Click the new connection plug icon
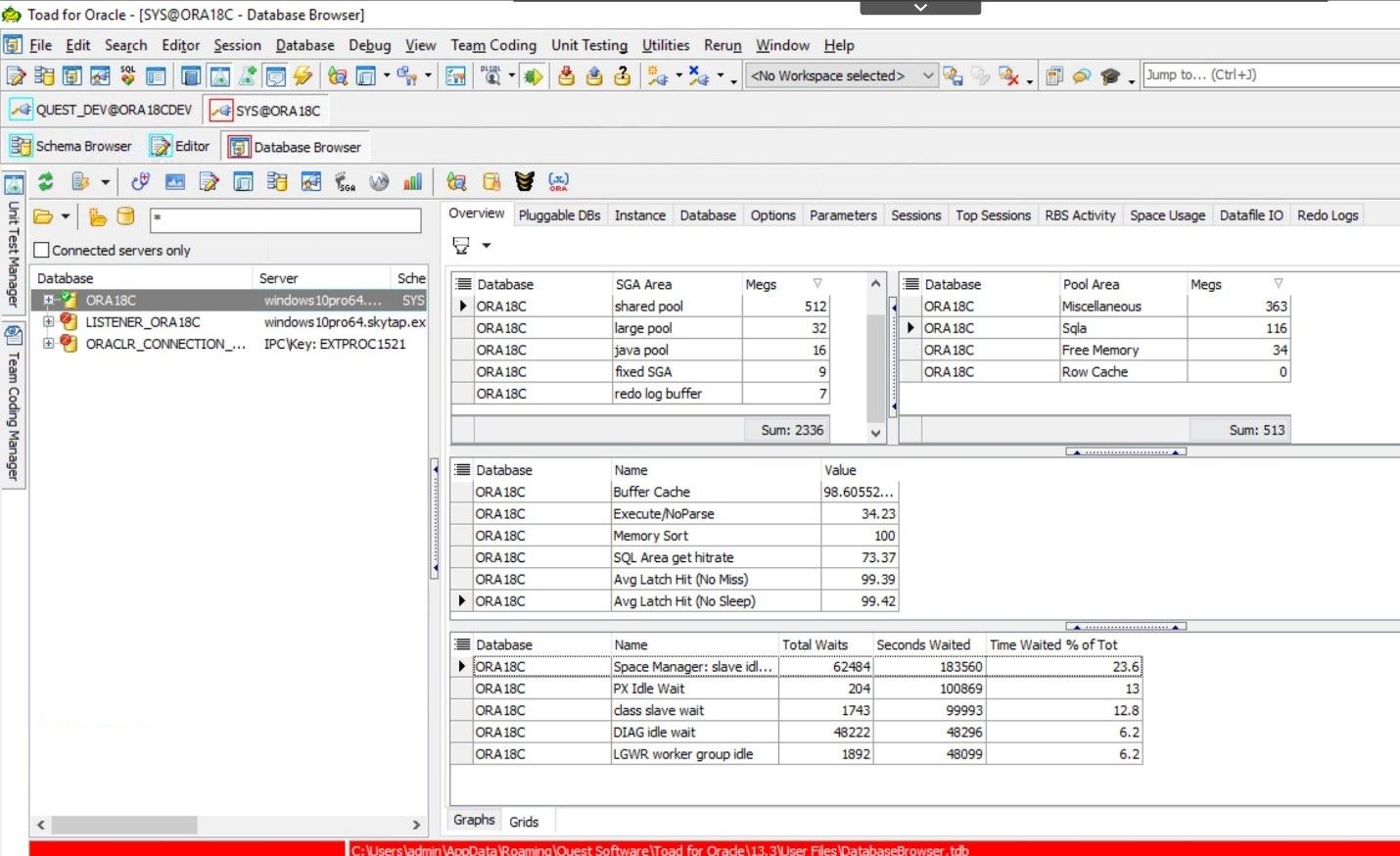The image size is (1400, 856). coord(657,75)
